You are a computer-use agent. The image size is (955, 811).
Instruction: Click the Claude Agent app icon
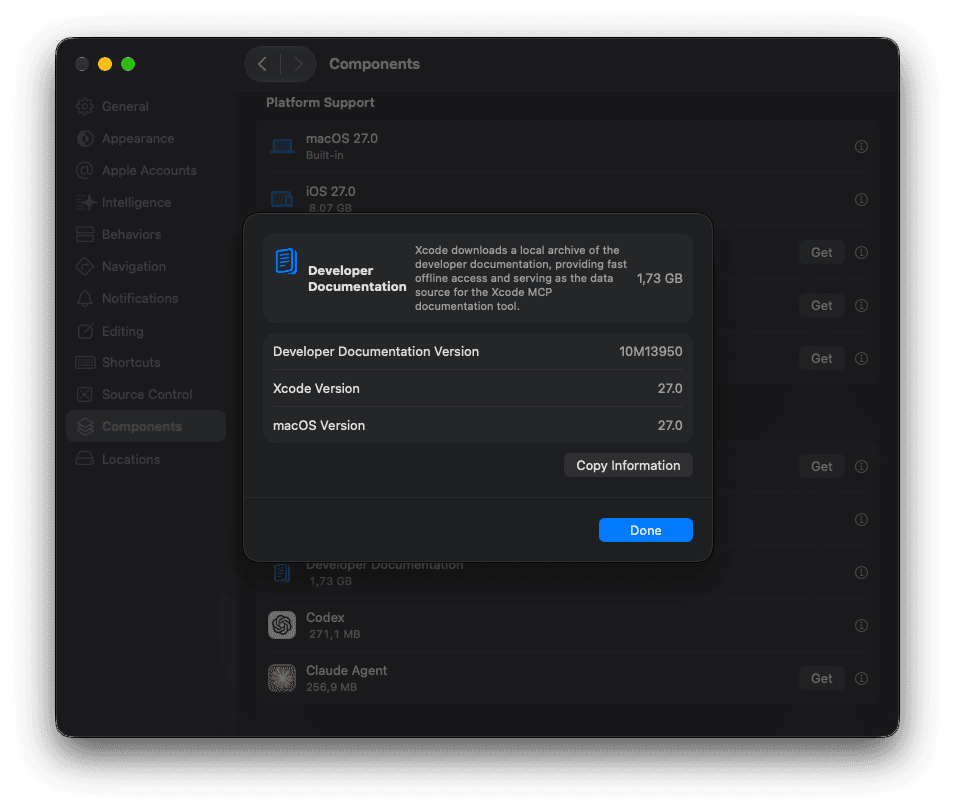282,678
